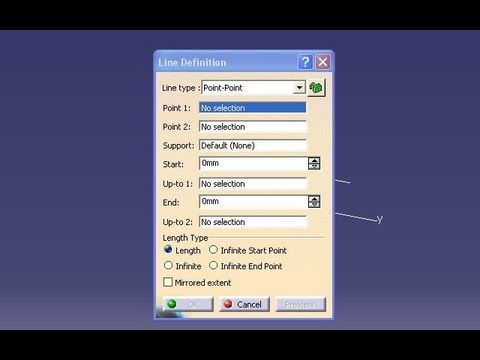This screenshot has height=360, width=480.
Task: Enable the Mirrored extent checkbox
Action: [168, 282]
